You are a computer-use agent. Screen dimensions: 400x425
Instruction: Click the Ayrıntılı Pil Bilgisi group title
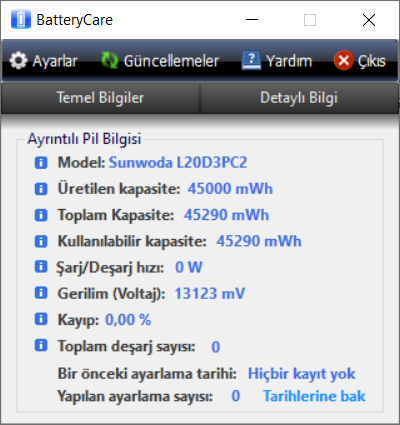pos(84,139)
